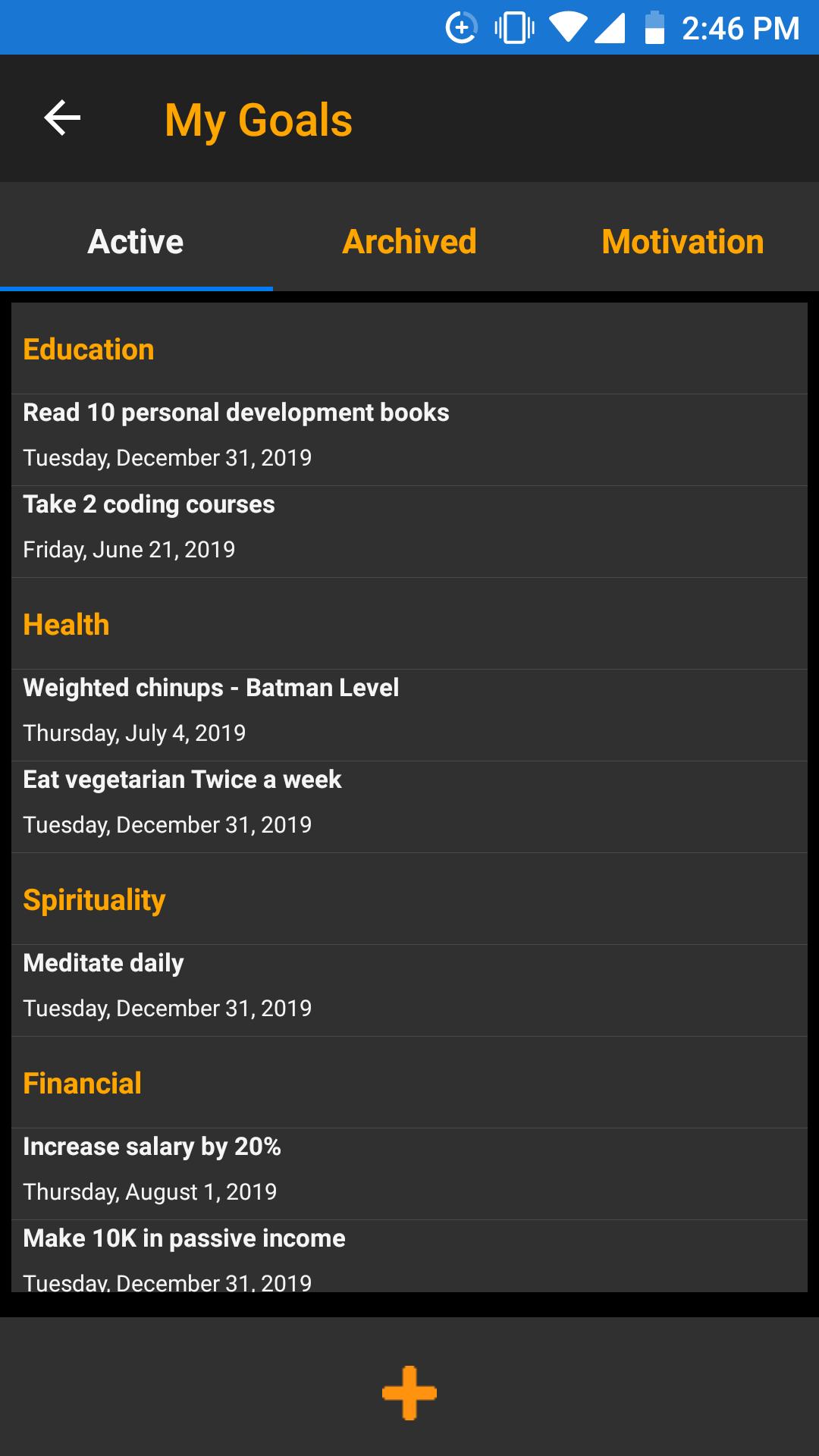Tap the Education category header
Image resolution: width=819 pixels, height=1456 pixels.
pyautogui.click(x=89, y=350)
